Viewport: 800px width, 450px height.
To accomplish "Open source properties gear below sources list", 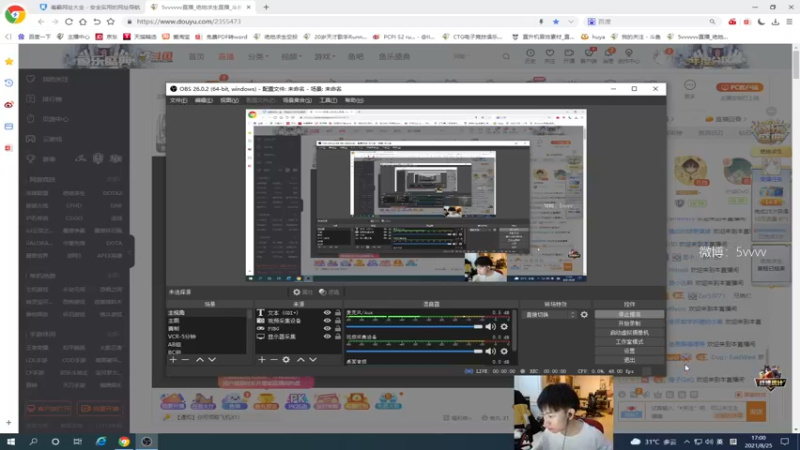I will point(286,360).
